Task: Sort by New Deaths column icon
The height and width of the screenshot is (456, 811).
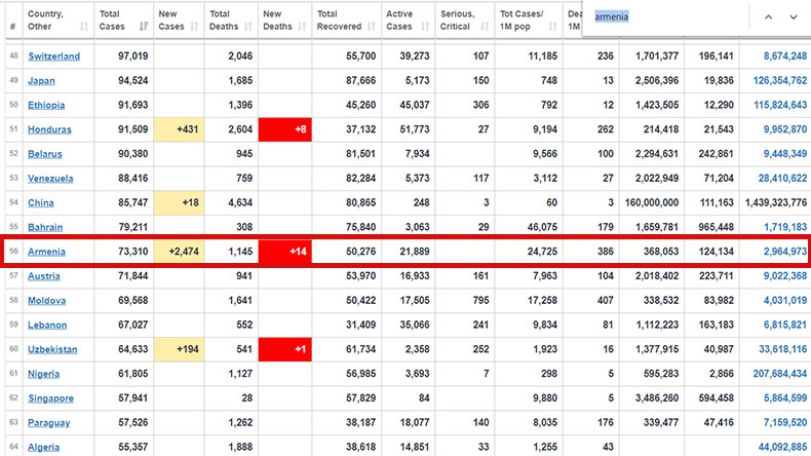Action: pyautogui.click(x=302, y=26)
